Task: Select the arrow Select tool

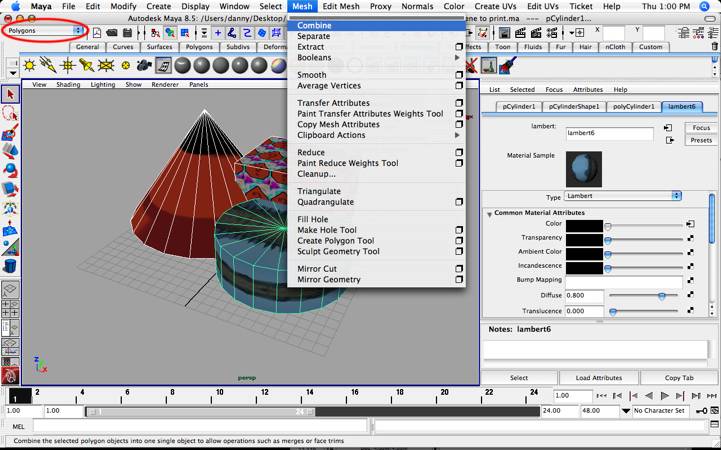Action: click(10, 94)
